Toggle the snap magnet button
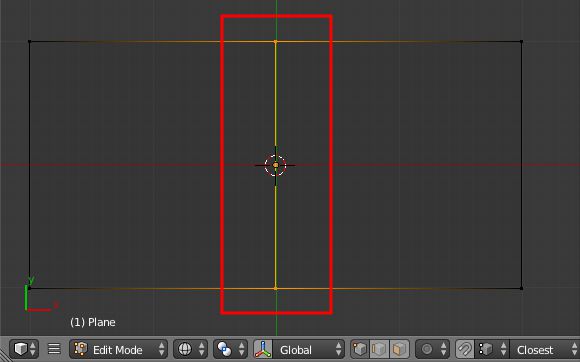Viewport: 580px width, 362px height. tap(465, 349)
